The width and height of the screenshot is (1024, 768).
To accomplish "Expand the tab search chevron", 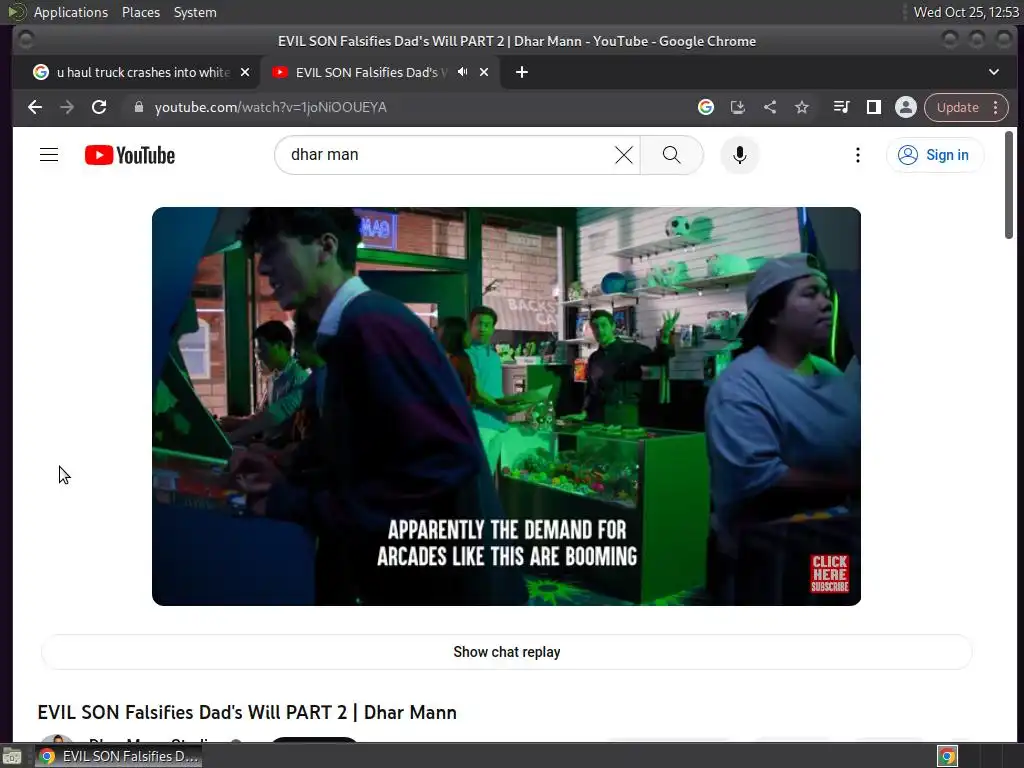I will [x=994, y=72].
